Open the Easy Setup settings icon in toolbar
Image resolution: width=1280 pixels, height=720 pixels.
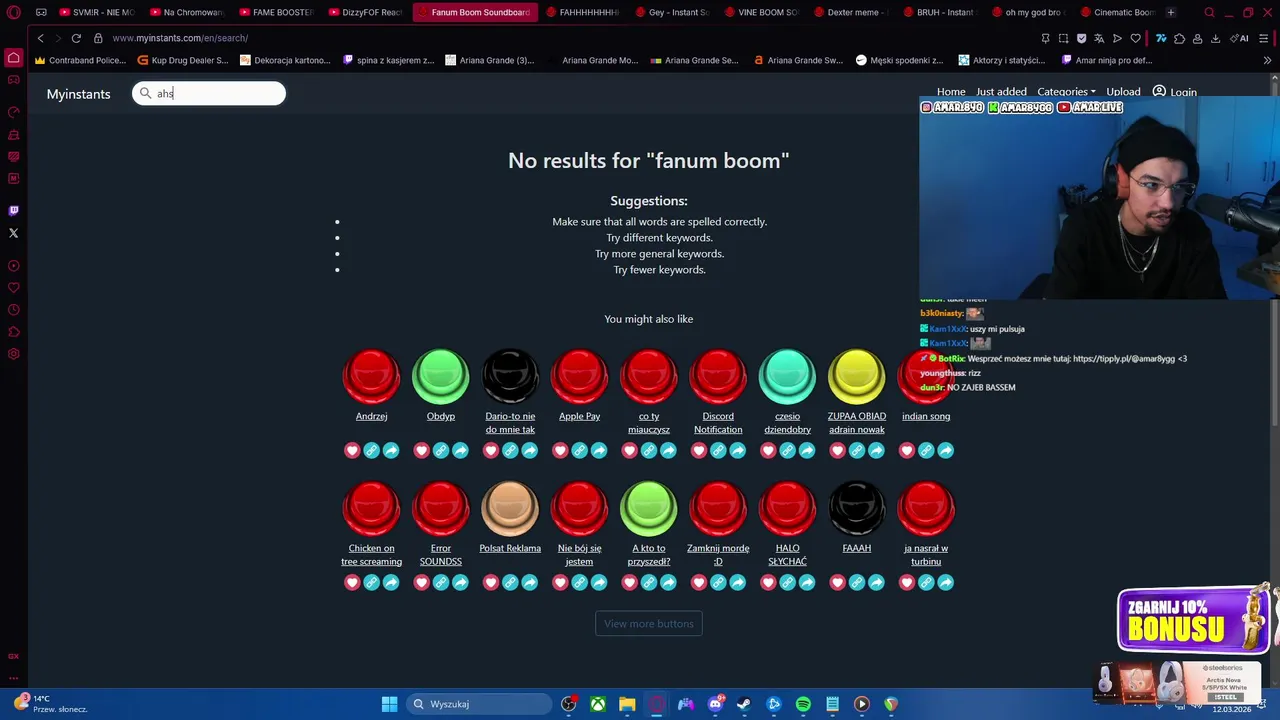click(x=1264, y=38)
